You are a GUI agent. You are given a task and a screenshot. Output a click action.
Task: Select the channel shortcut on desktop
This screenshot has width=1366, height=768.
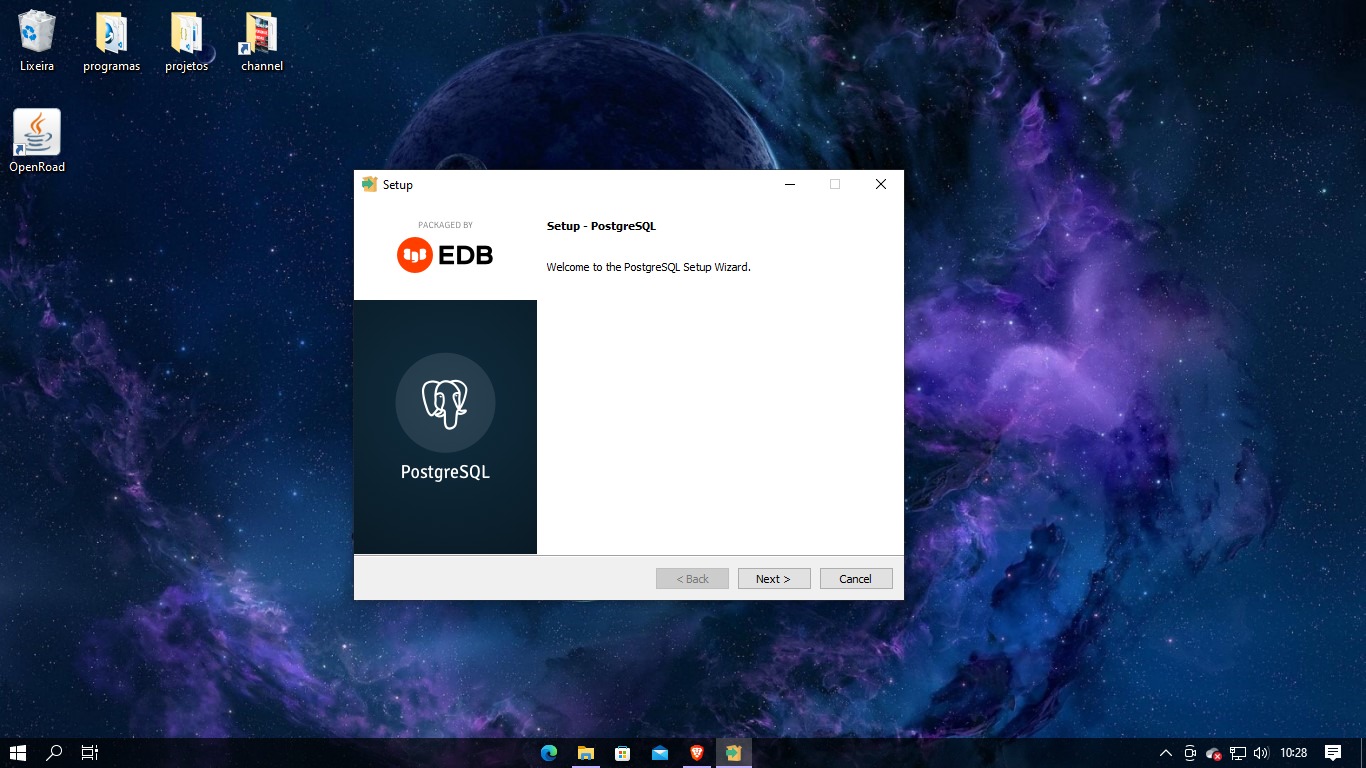261,41
